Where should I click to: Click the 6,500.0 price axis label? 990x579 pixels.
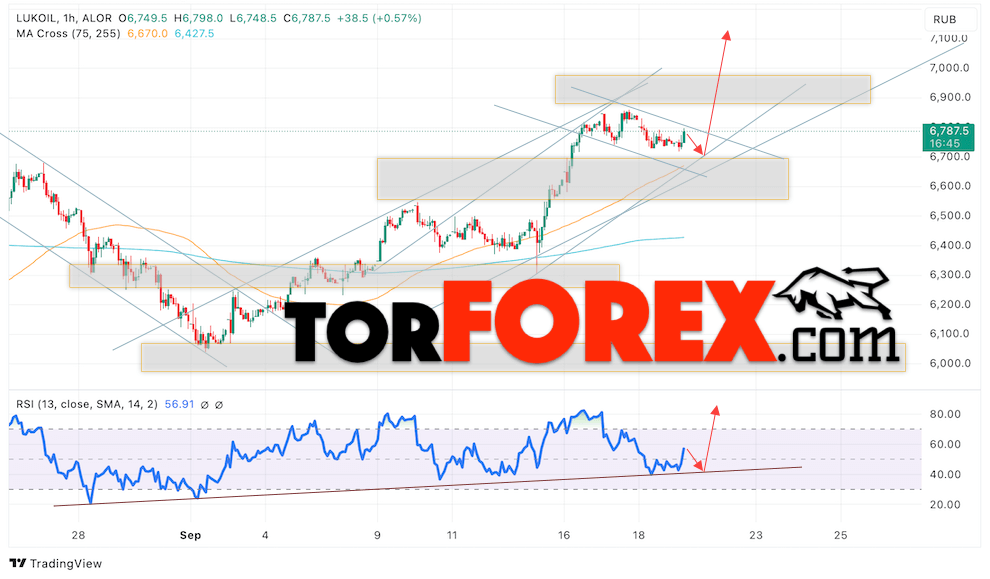point(950,215)
